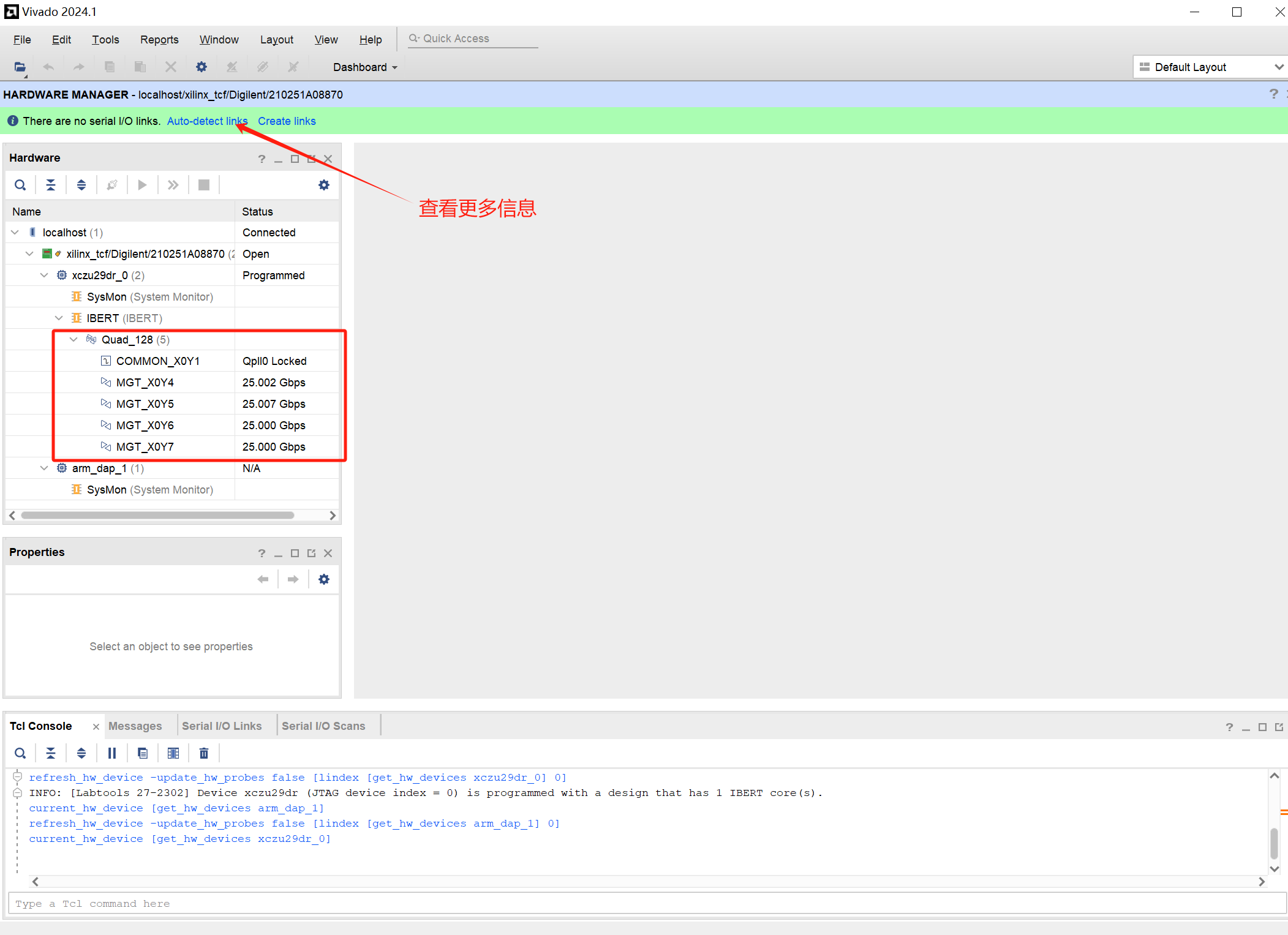
Task: Open Properties panel settings gear
Action: pos(324,579)
